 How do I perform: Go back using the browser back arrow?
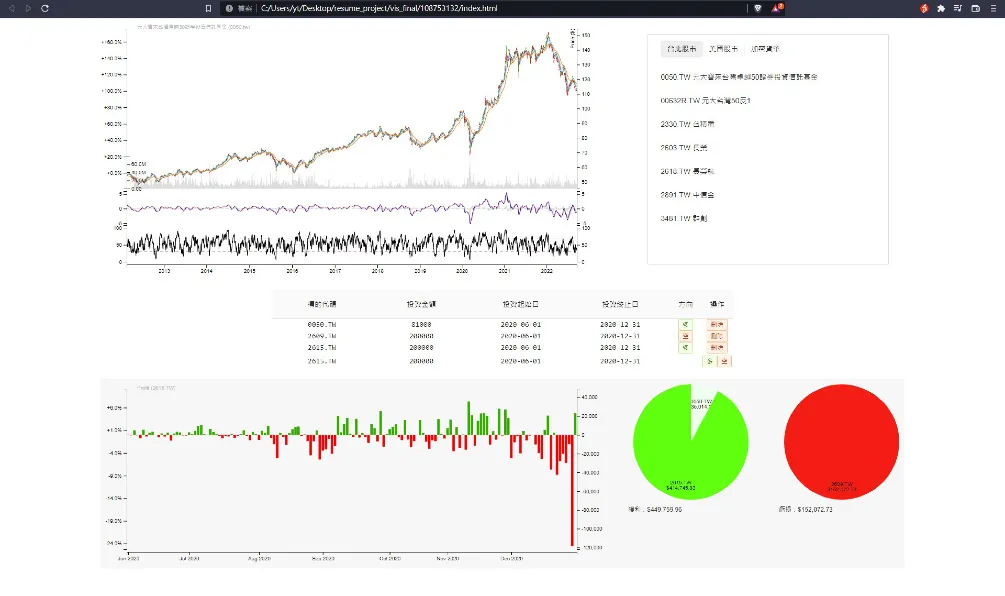[11, 8]
